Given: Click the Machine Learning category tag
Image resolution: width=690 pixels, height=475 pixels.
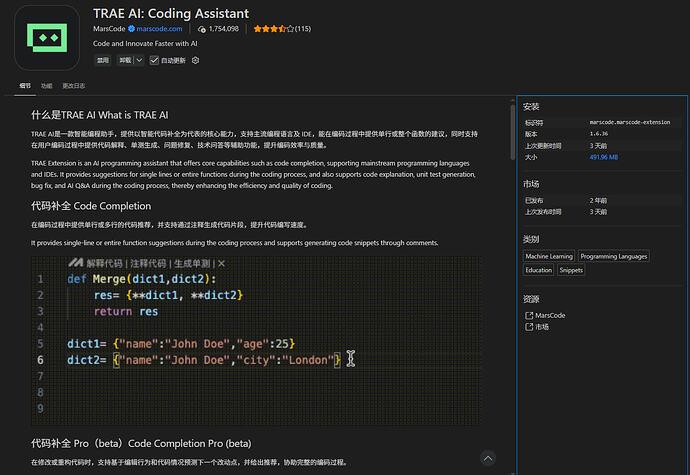Looking at the screenshot, I should [549, 256].
